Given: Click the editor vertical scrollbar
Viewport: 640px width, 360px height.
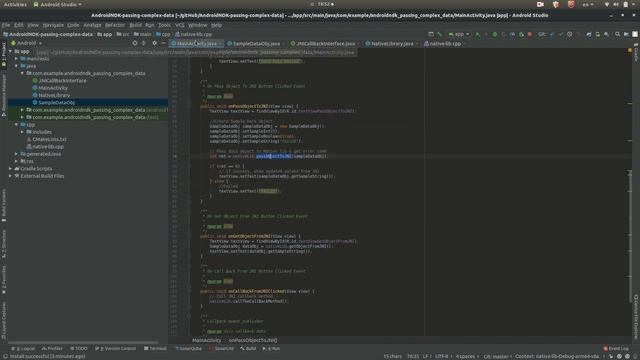Looking at the screenshot, I should click(630, 237).
